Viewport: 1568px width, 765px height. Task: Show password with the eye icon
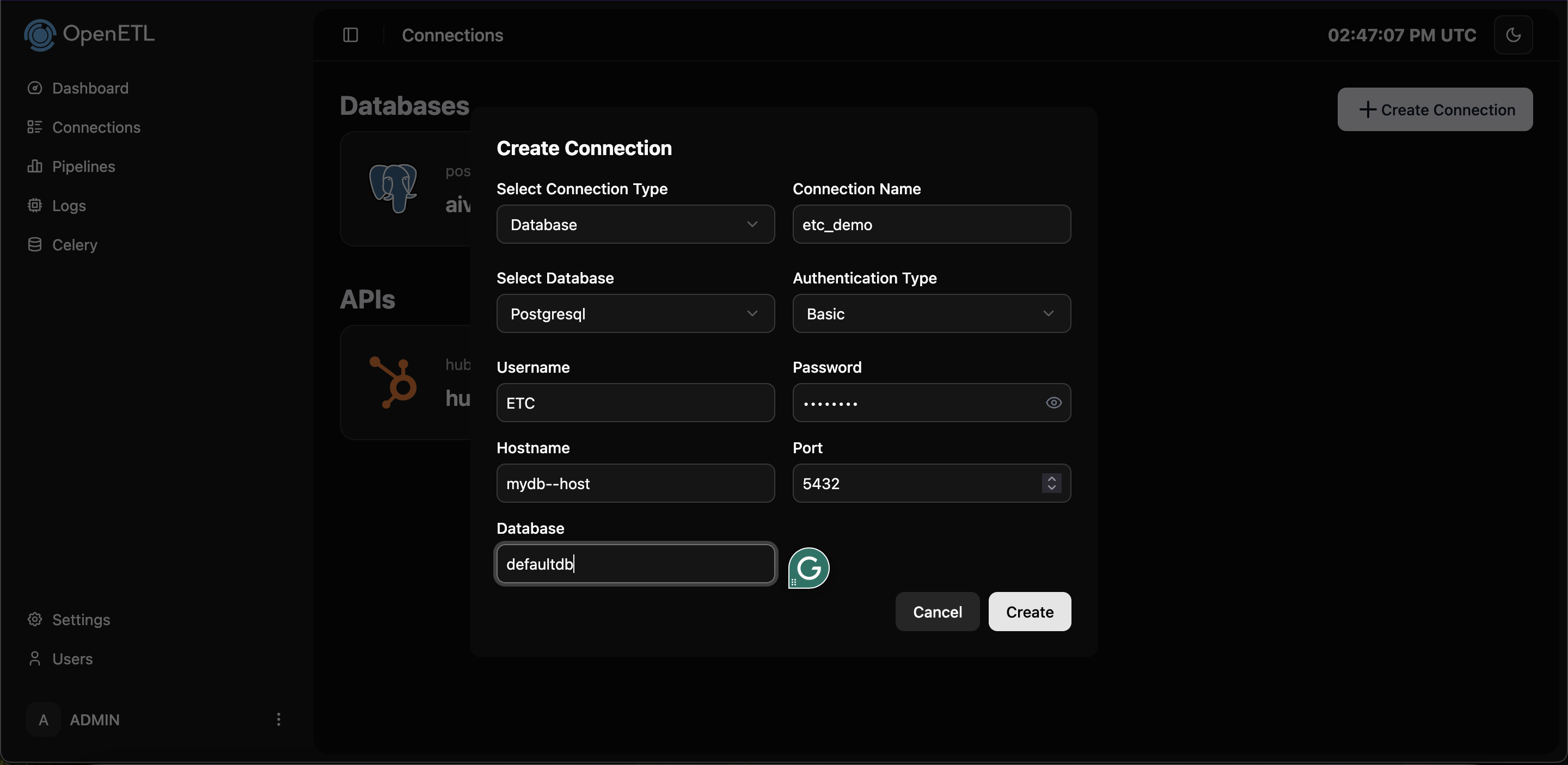pos(1053,403)
